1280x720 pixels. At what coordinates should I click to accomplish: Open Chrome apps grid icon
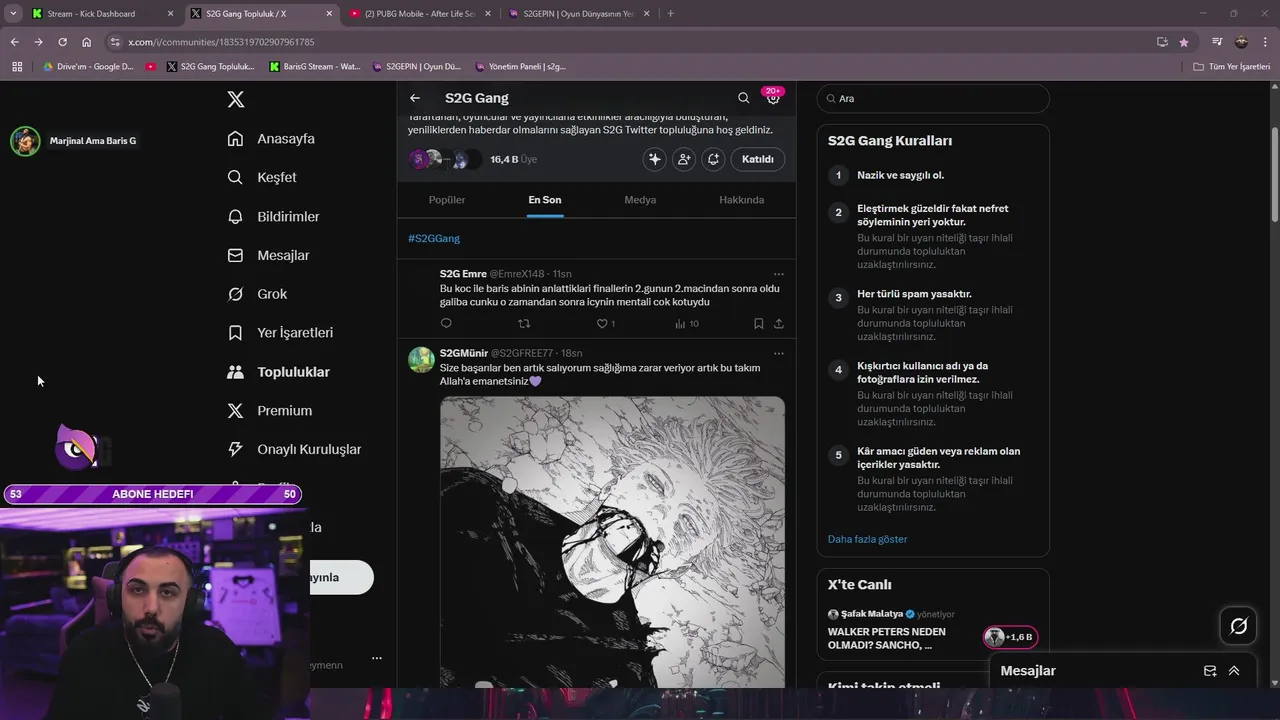click(17, 67)
